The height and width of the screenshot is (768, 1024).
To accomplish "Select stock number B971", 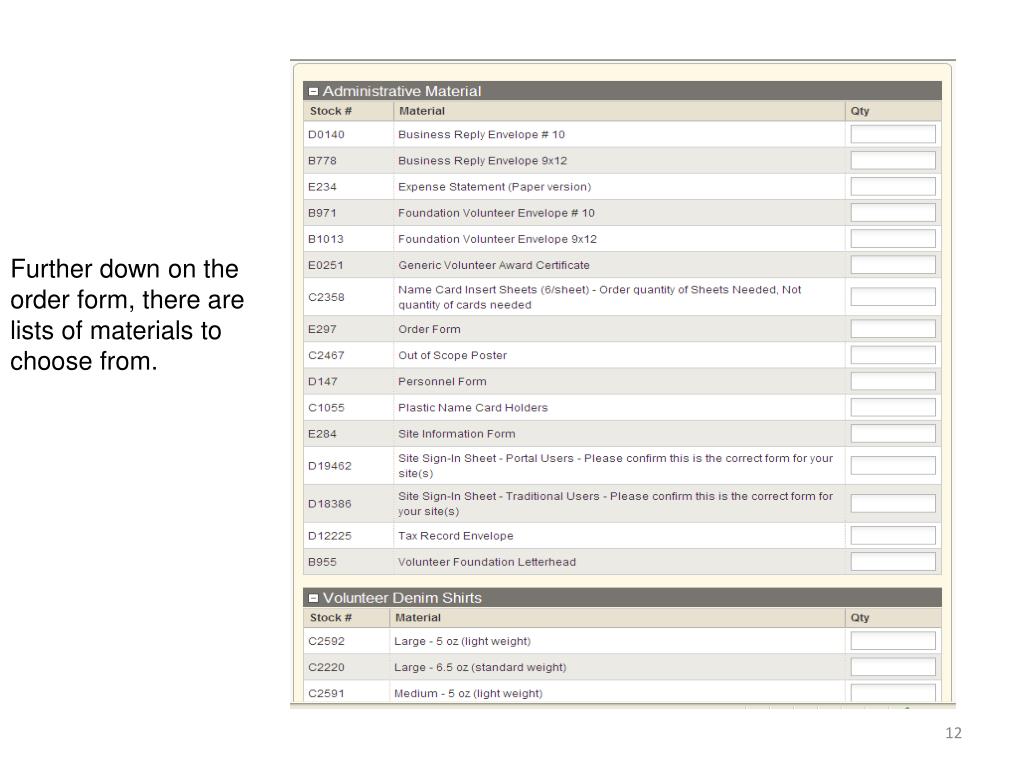I will coord(322,213).
